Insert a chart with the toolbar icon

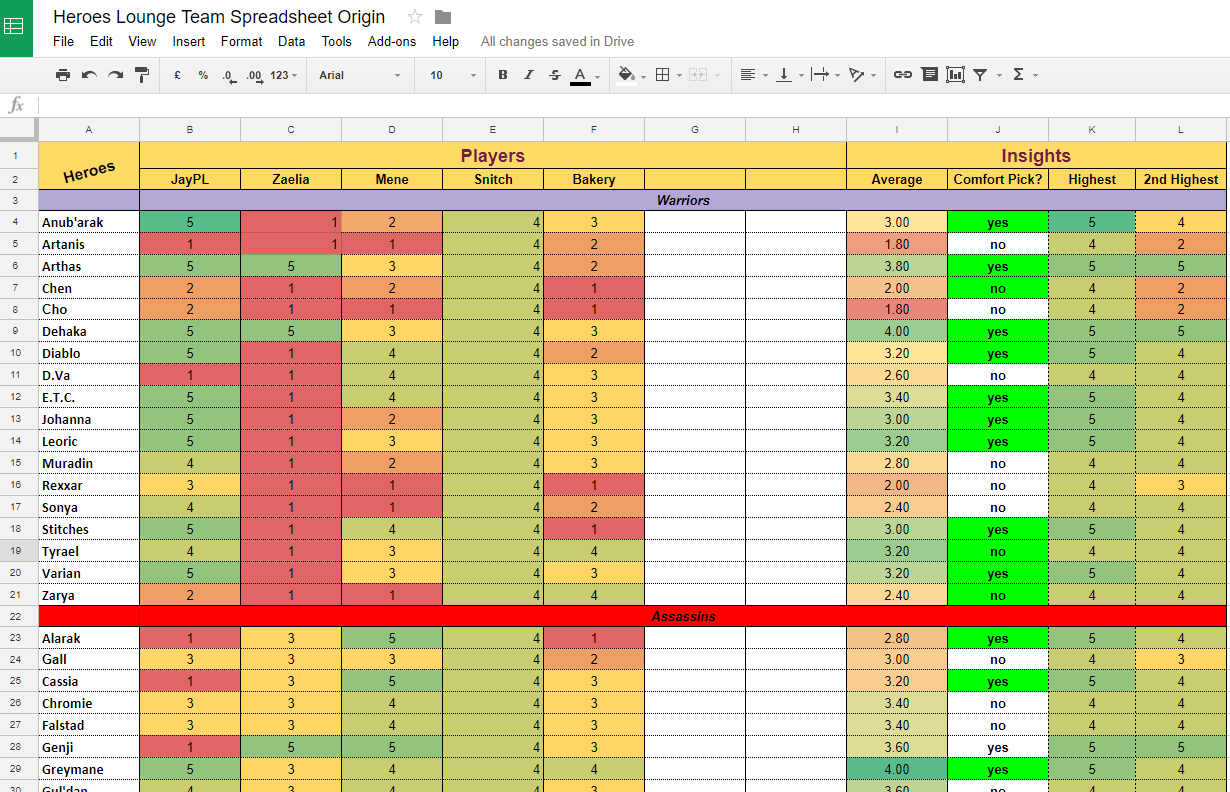955,75
